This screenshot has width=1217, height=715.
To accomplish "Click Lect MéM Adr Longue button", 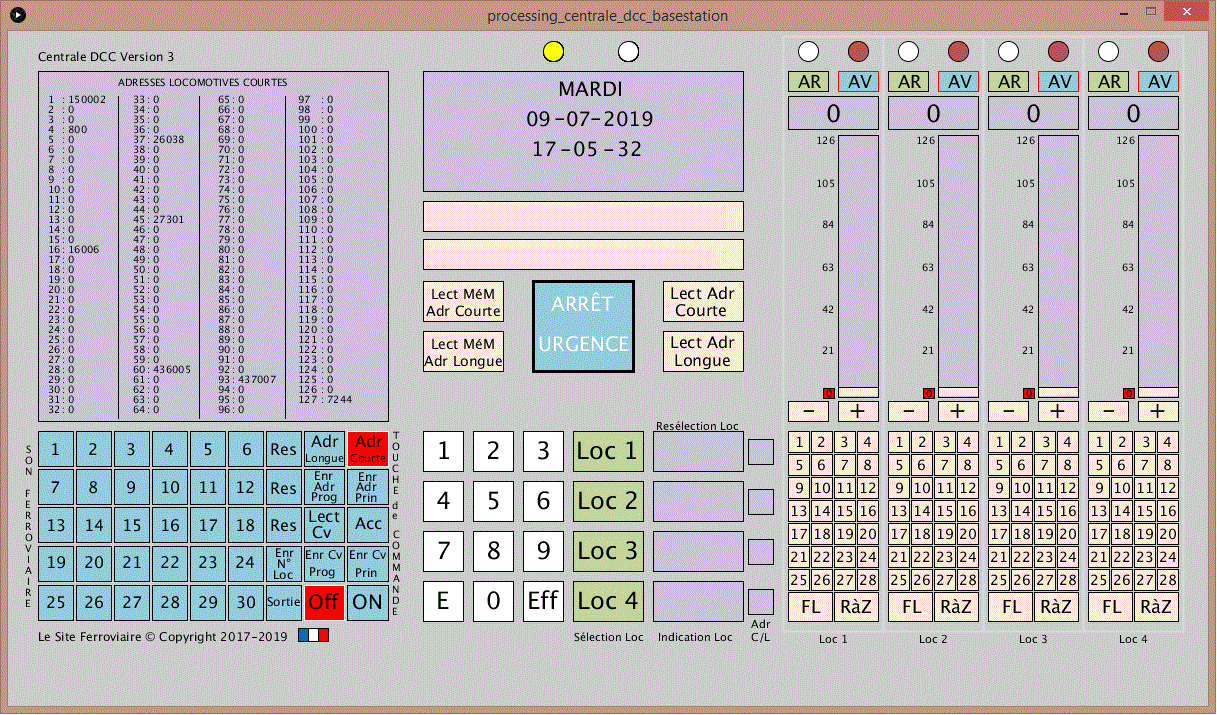I will coord(464,352).
